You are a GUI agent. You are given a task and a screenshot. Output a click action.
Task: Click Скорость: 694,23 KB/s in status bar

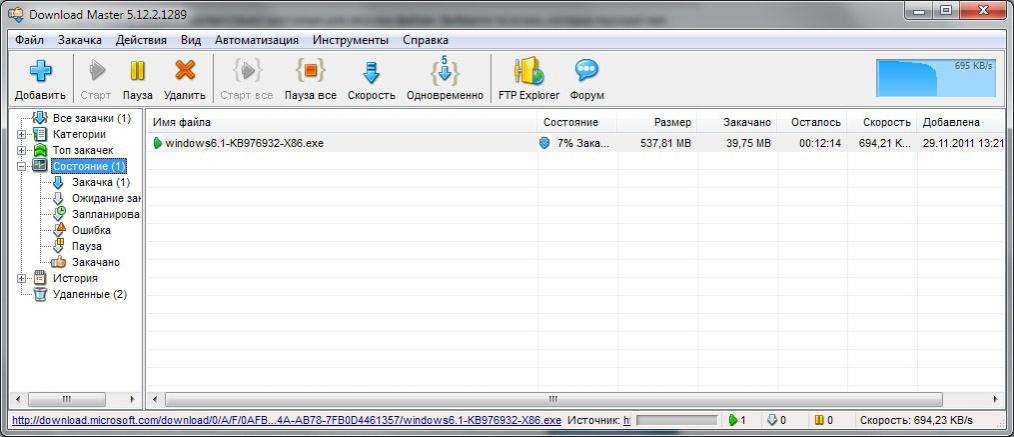pos(916,420)
